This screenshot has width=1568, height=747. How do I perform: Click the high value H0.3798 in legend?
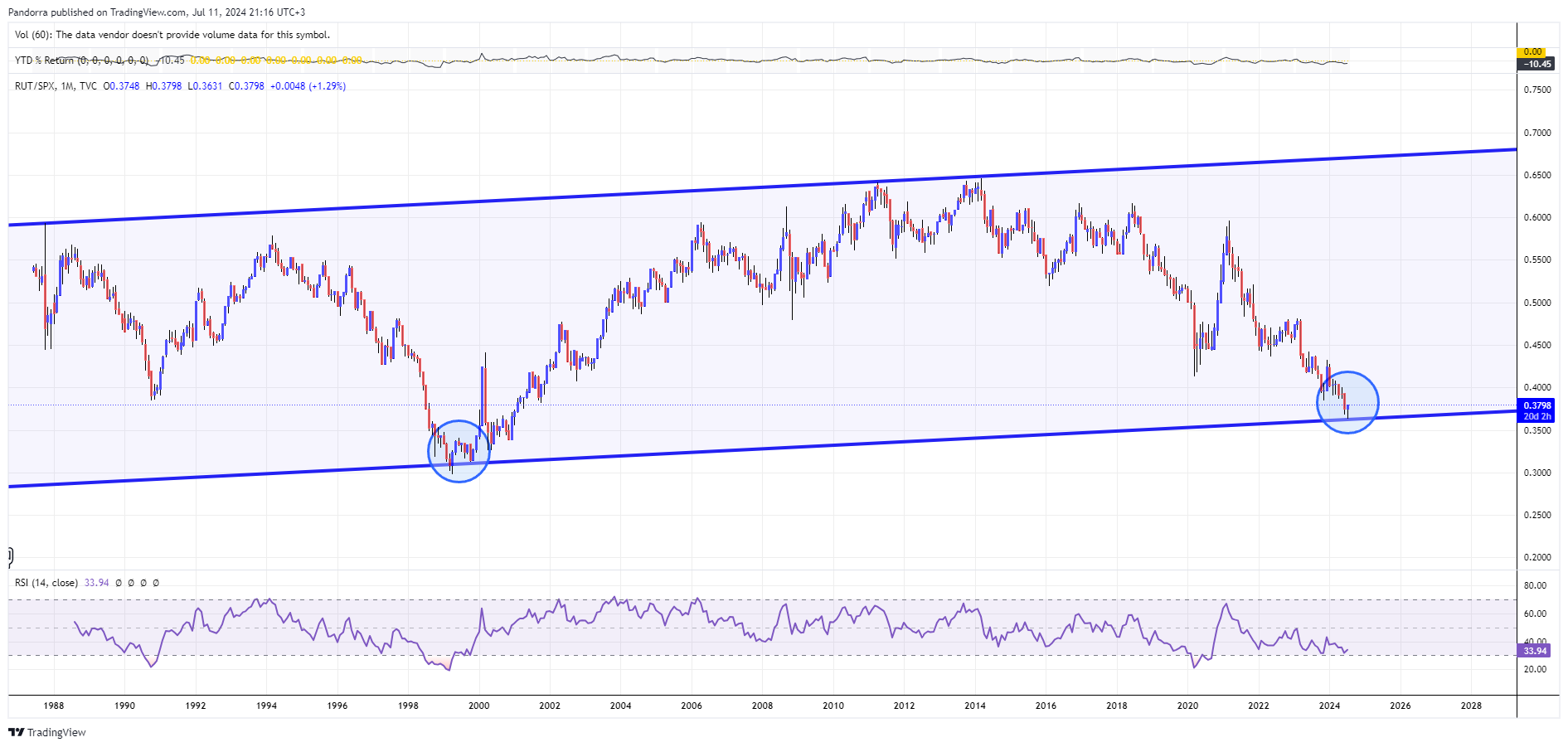tap(163, 86)
